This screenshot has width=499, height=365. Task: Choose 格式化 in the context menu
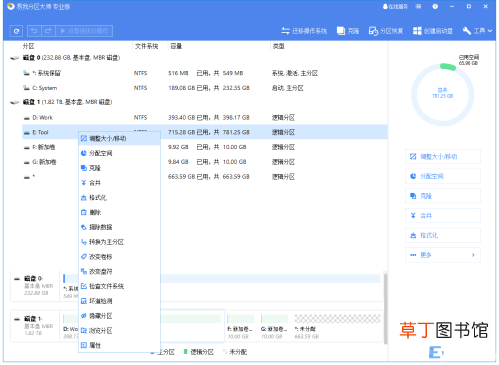tap(119, 197)
